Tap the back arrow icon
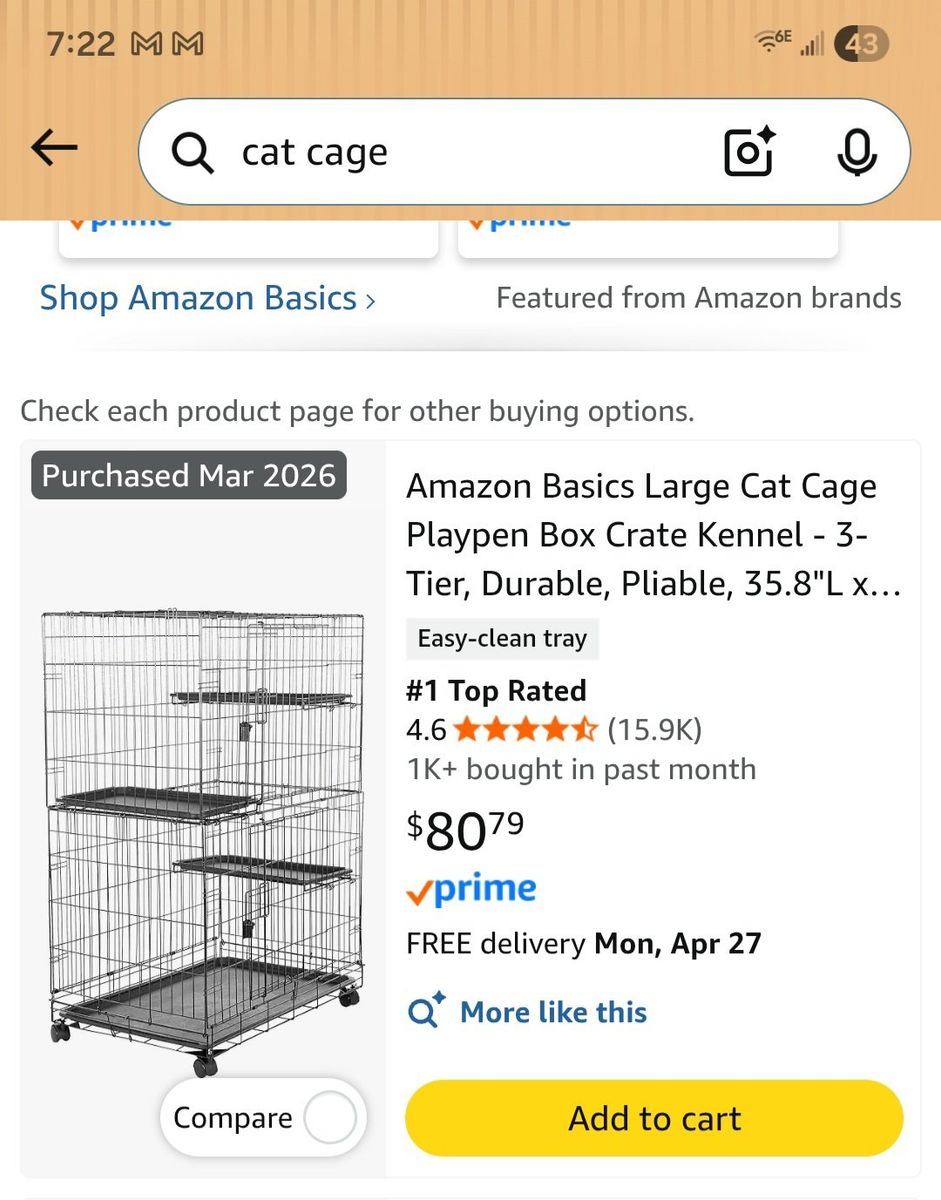This screenshot has width=941, height=1200. coord(54,149)
